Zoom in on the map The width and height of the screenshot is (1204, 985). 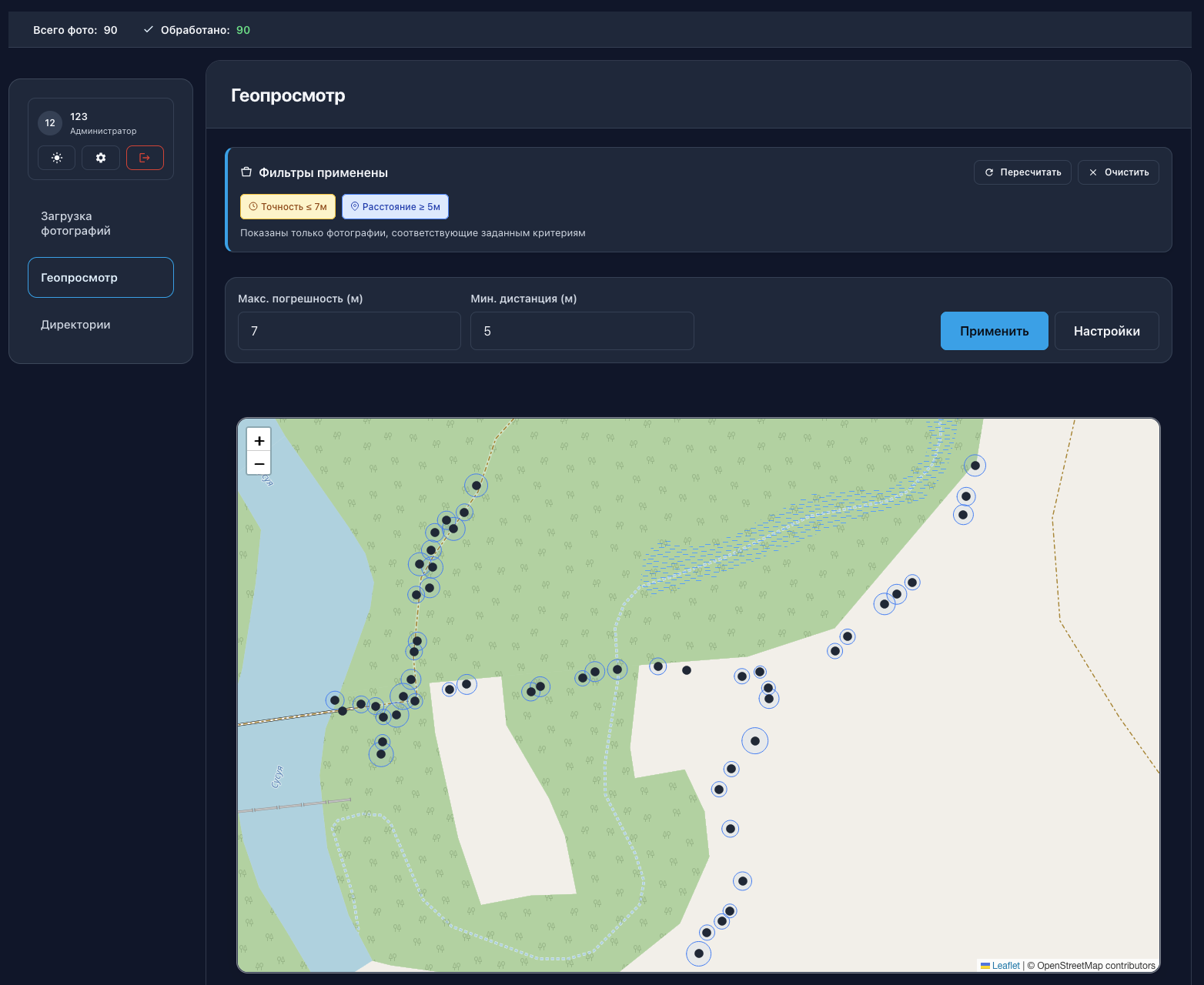click(259, 440)
